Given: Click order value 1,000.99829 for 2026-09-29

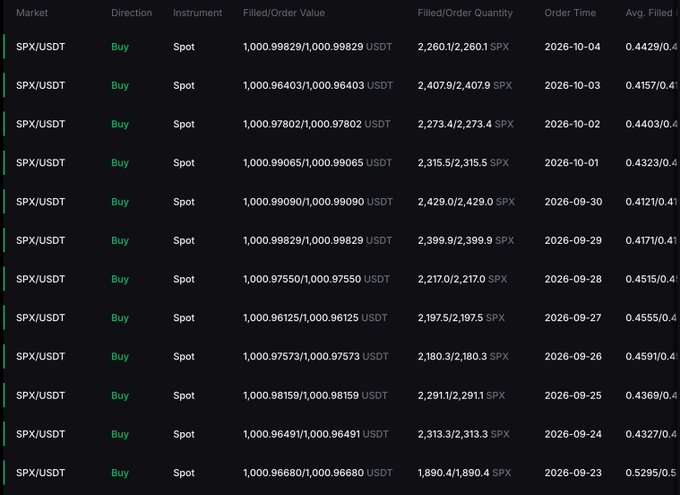Looking at the screenshot, I should 317,240.
